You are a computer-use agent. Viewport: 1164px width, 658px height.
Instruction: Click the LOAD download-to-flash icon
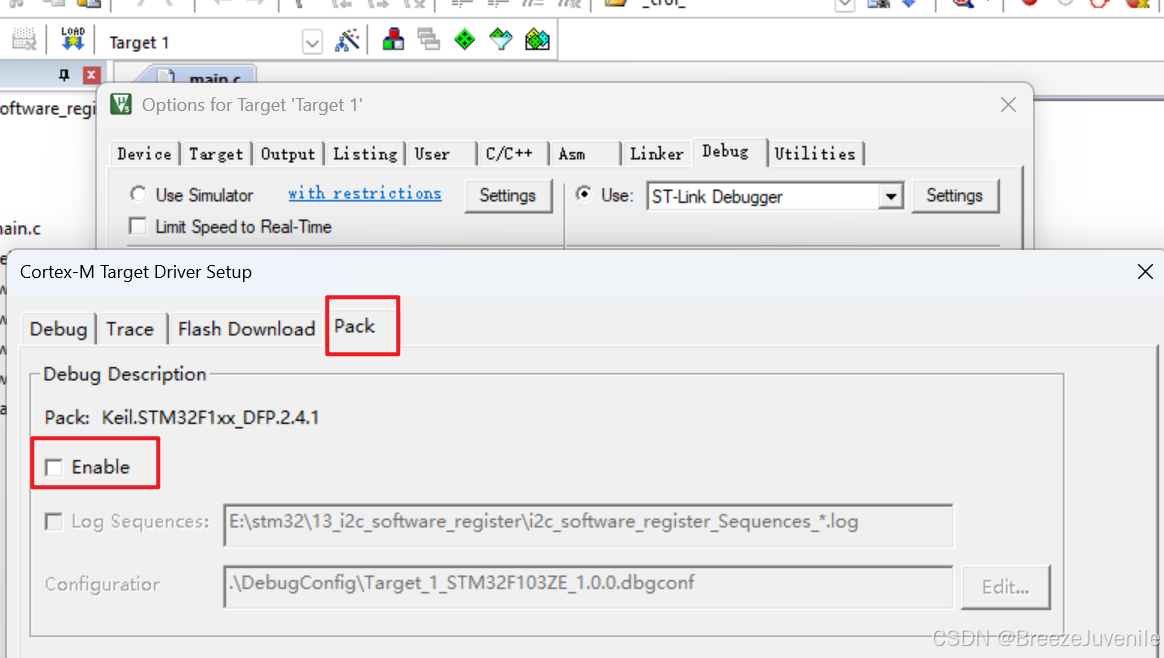coord(73,39)
